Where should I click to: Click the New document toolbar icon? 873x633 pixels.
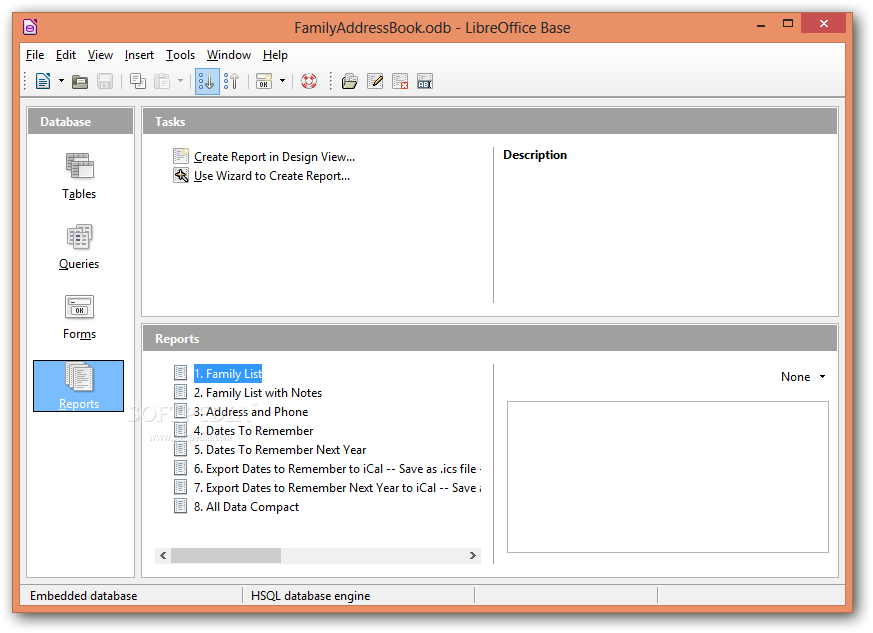[43, 81]
